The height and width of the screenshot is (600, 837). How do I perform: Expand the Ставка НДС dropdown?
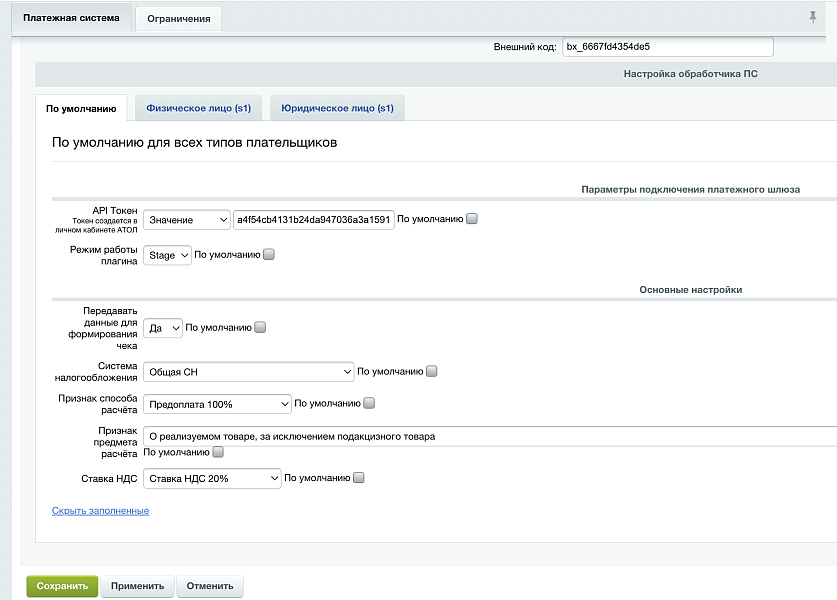(x=213, y=479)
